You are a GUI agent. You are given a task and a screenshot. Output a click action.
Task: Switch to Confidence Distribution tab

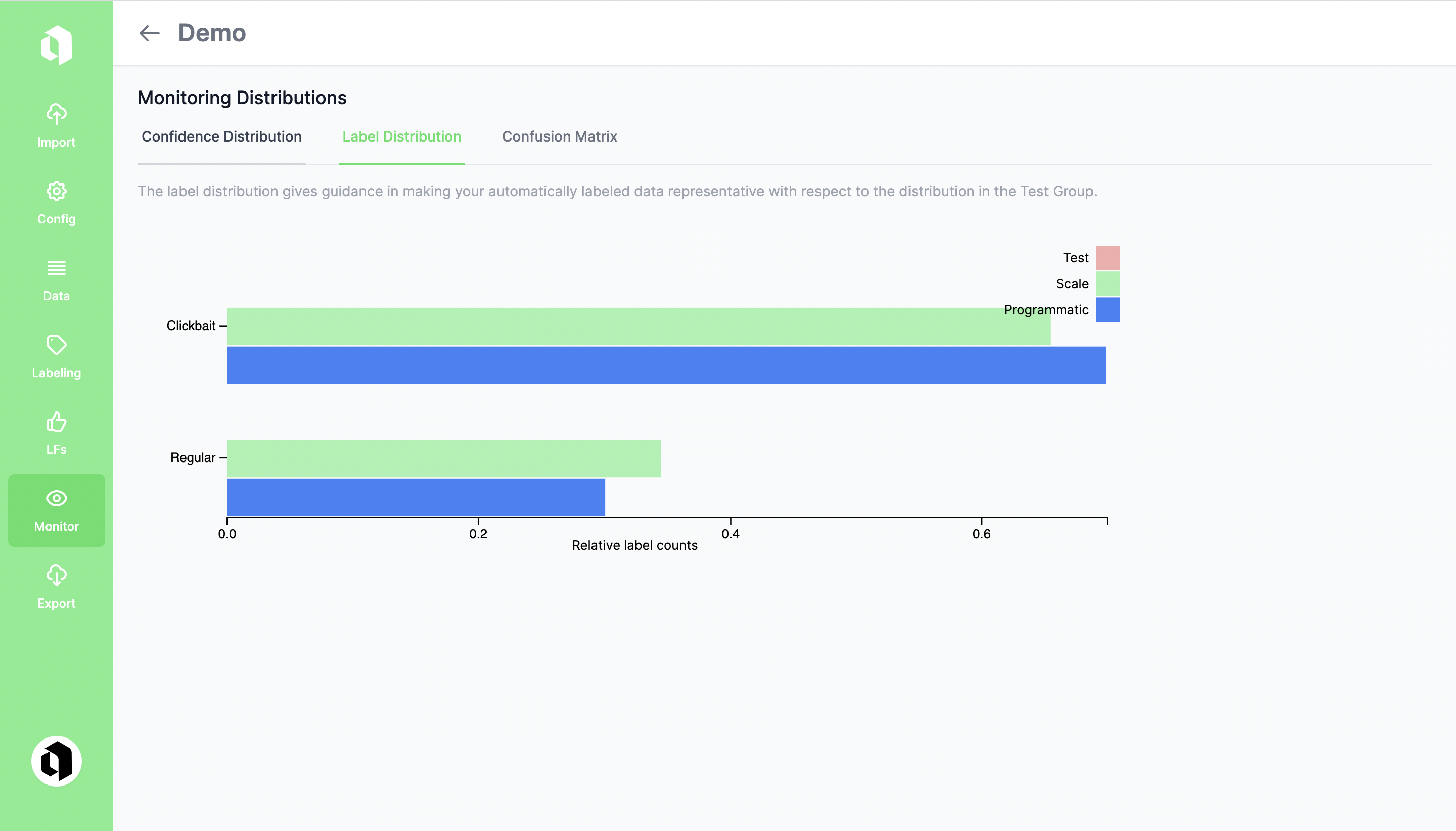(x=221, y=137)
